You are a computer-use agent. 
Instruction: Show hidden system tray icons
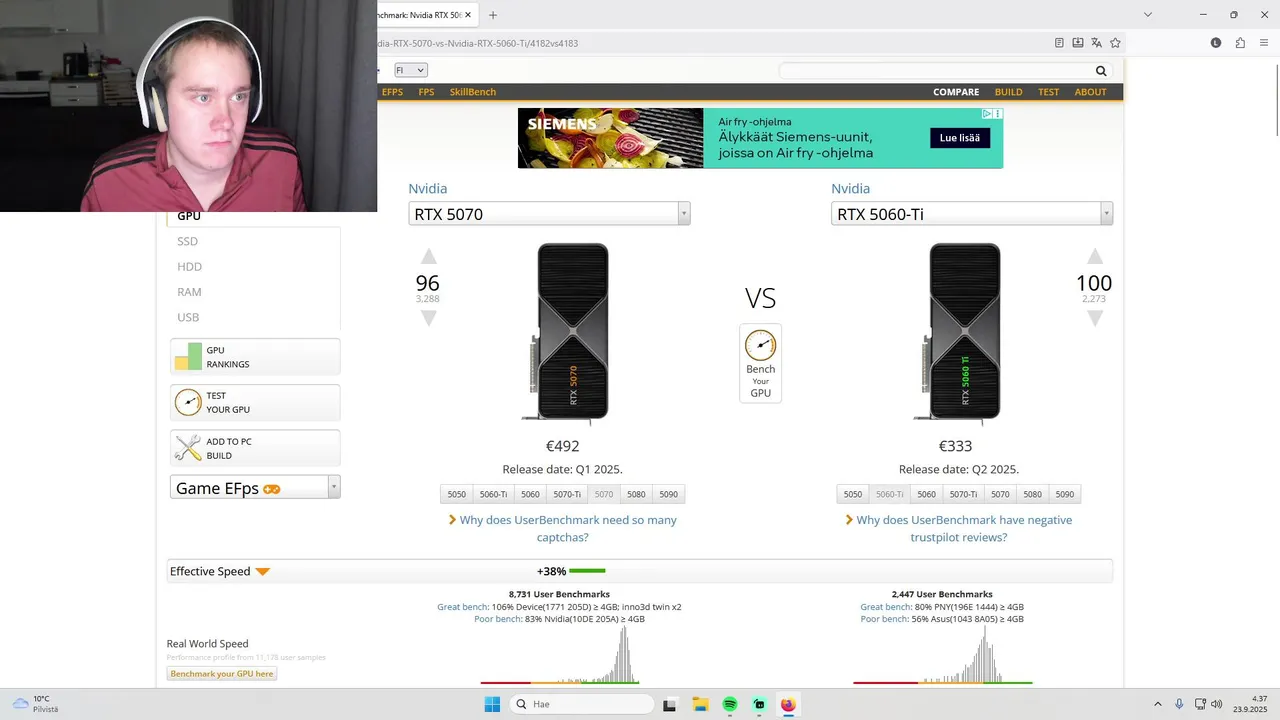[1158, 704]
